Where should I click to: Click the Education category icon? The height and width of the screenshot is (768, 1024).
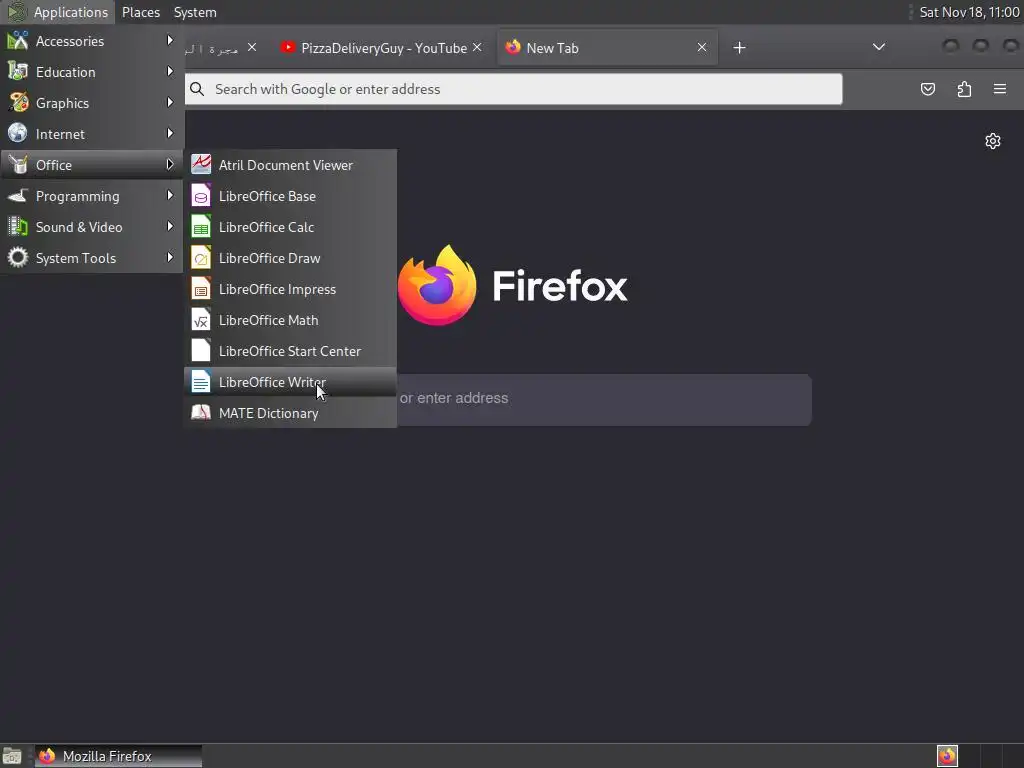[18, 71]
